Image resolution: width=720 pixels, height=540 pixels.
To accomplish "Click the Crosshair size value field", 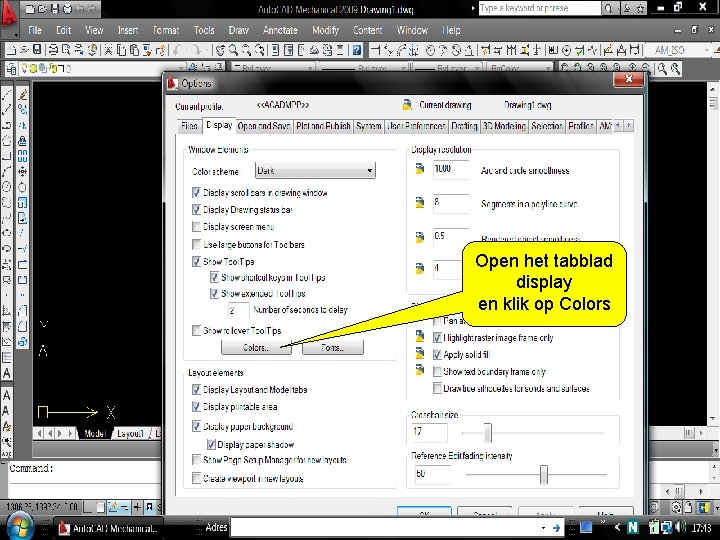I will 429,432.
